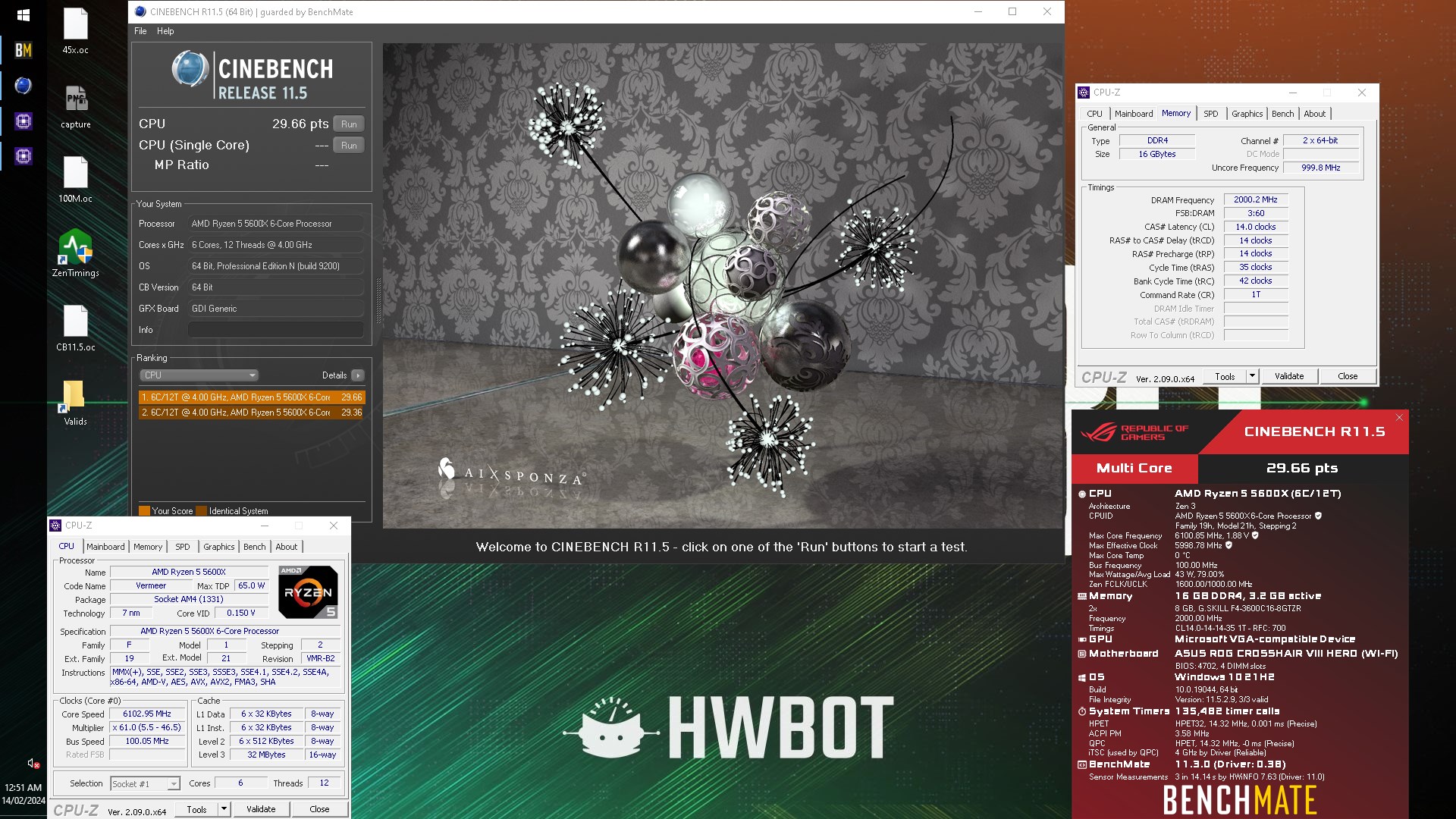Run the CPU Single Core test
This screenshot has height=819, width=1456.
[x=349, y=145]
